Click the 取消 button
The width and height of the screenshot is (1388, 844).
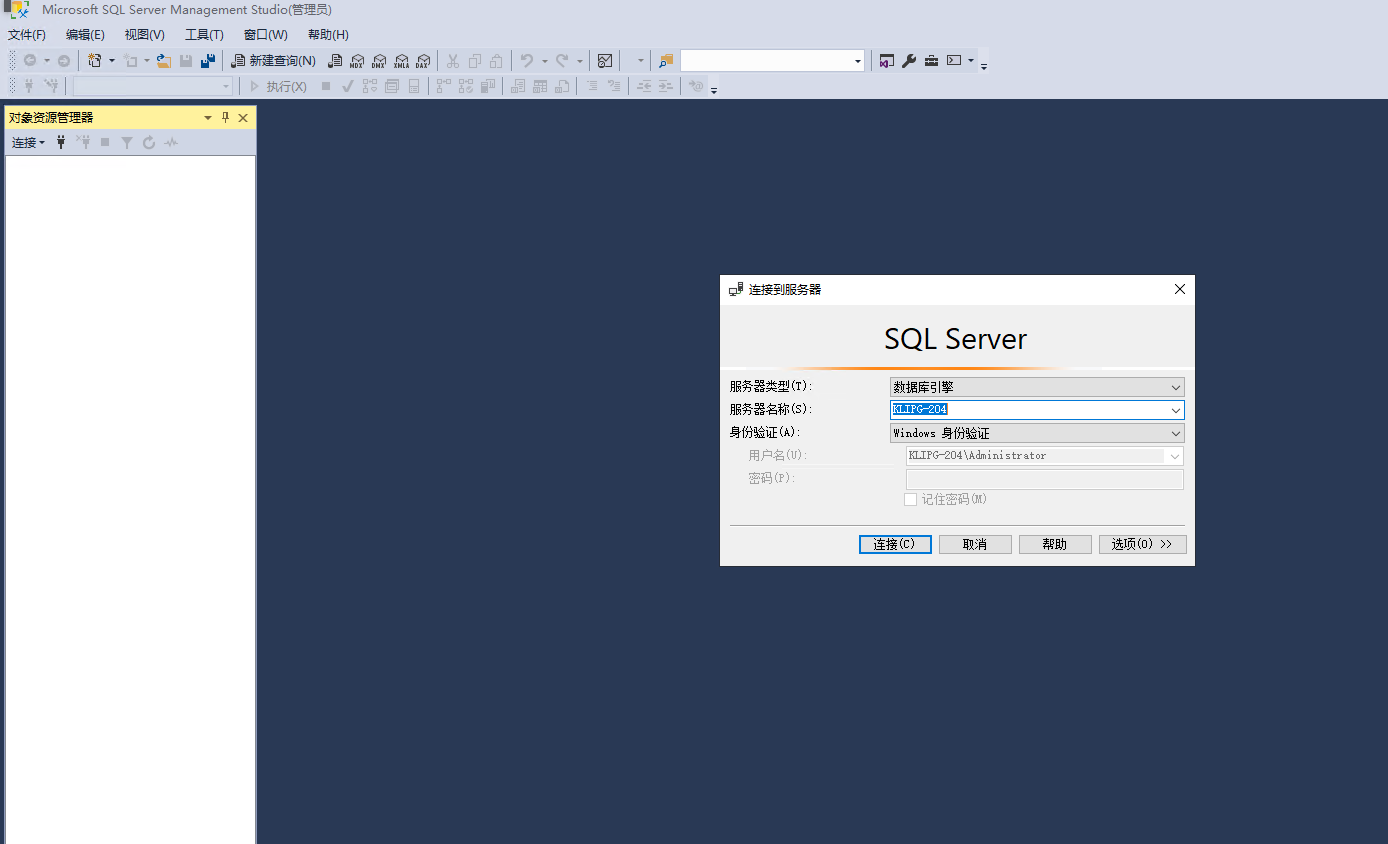click(x=975, y=544)
